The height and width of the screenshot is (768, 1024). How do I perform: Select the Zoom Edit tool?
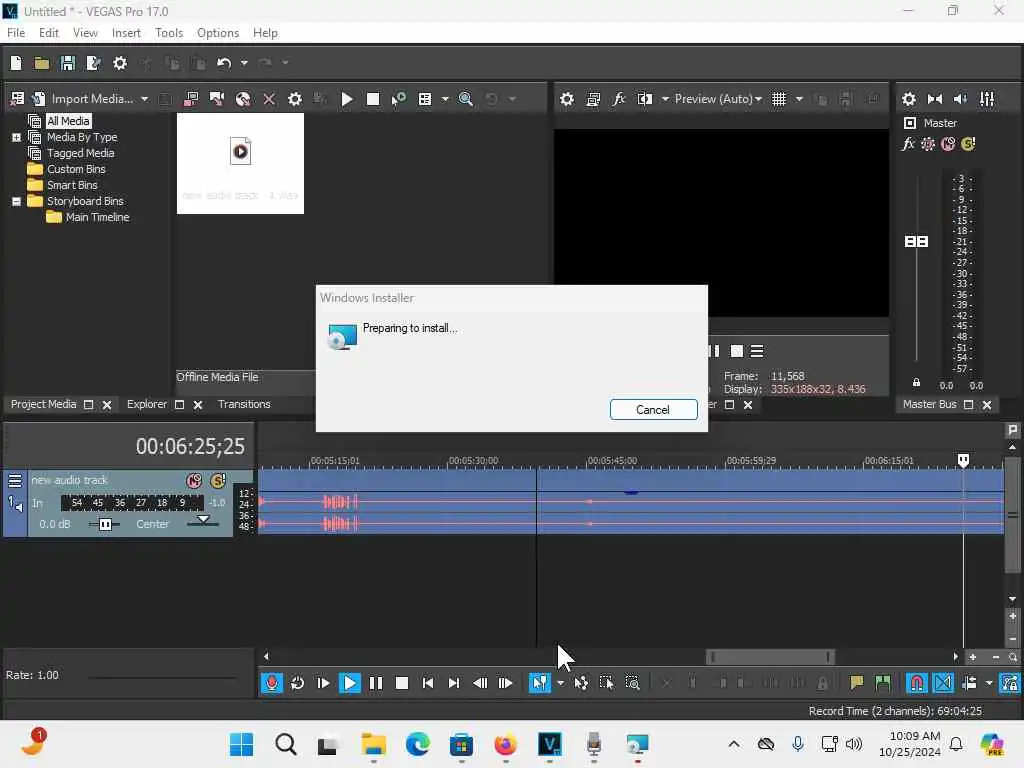click(632, 683)
